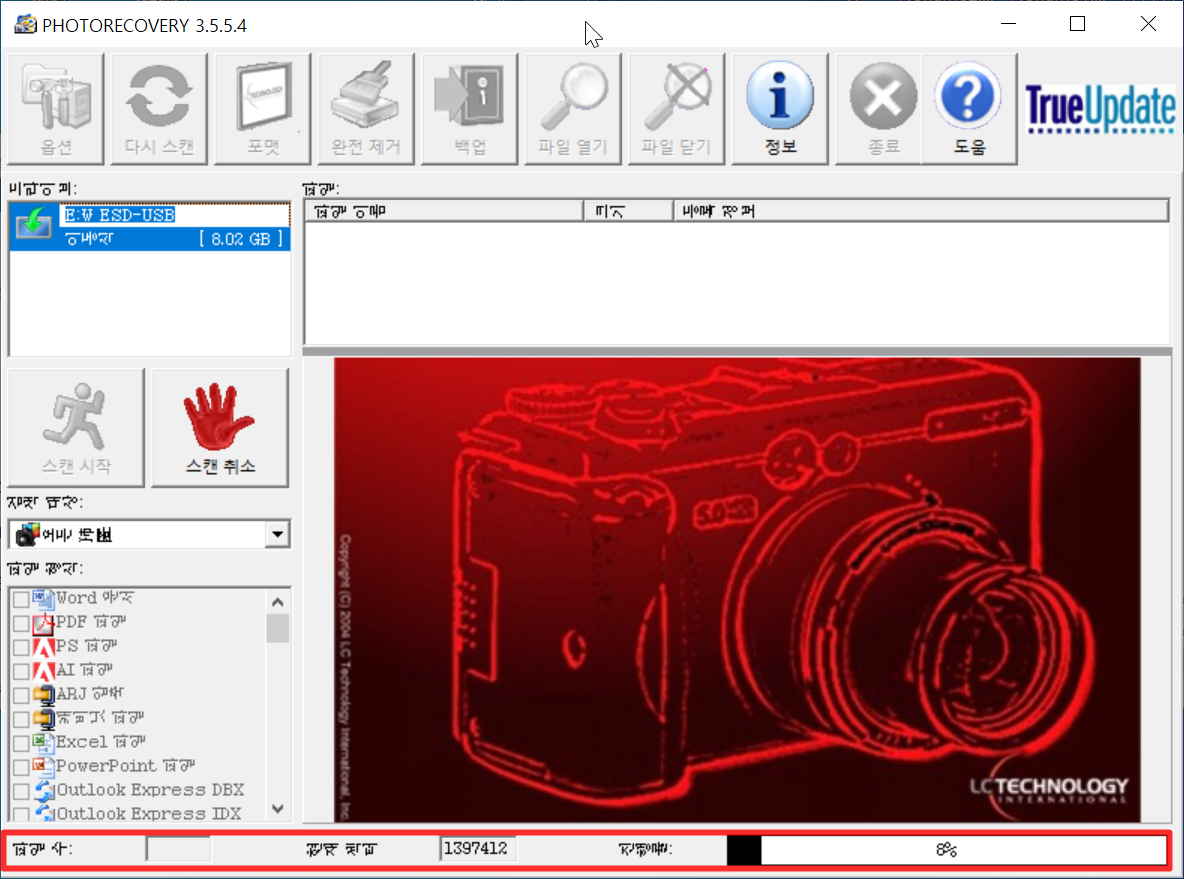This screenshot has height=879, width=1184.
Task: Click the PowerPoint icon in file types
Action: click(43, 767)
